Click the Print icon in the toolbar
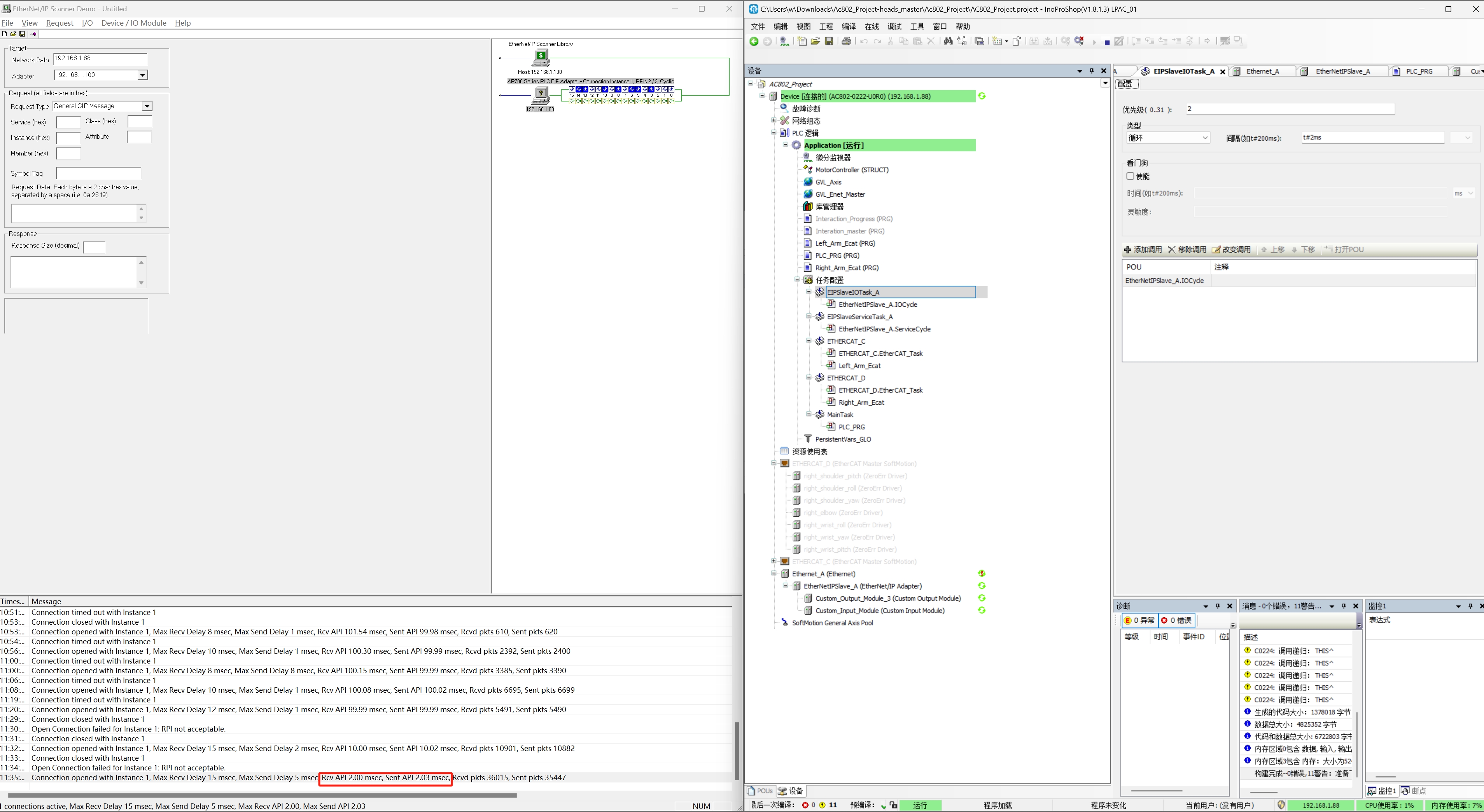Screen dimensions: 1484x812 [846, 42]
